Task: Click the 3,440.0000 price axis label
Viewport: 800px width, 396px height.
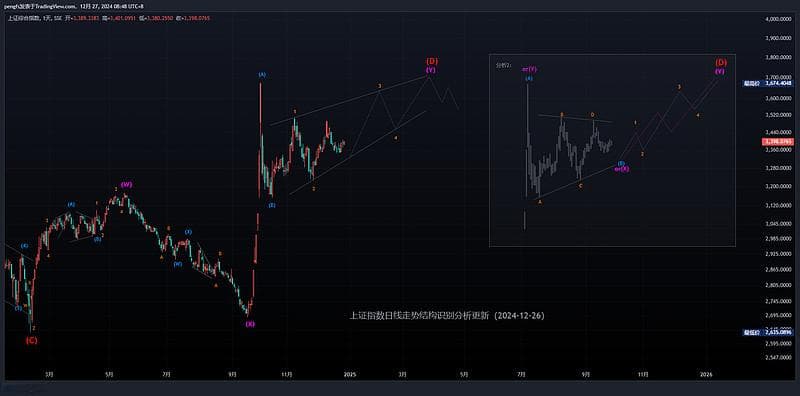Action: point(779,132)
